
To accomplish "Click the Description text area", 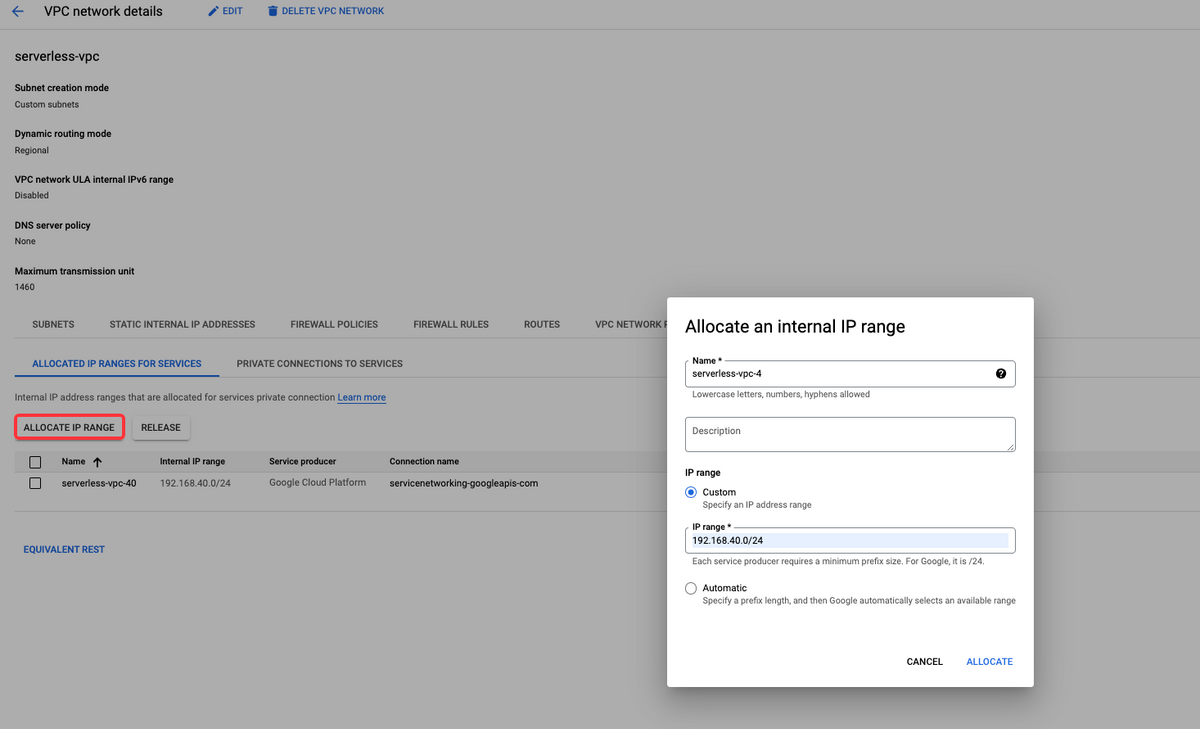I will coord(850,435).
